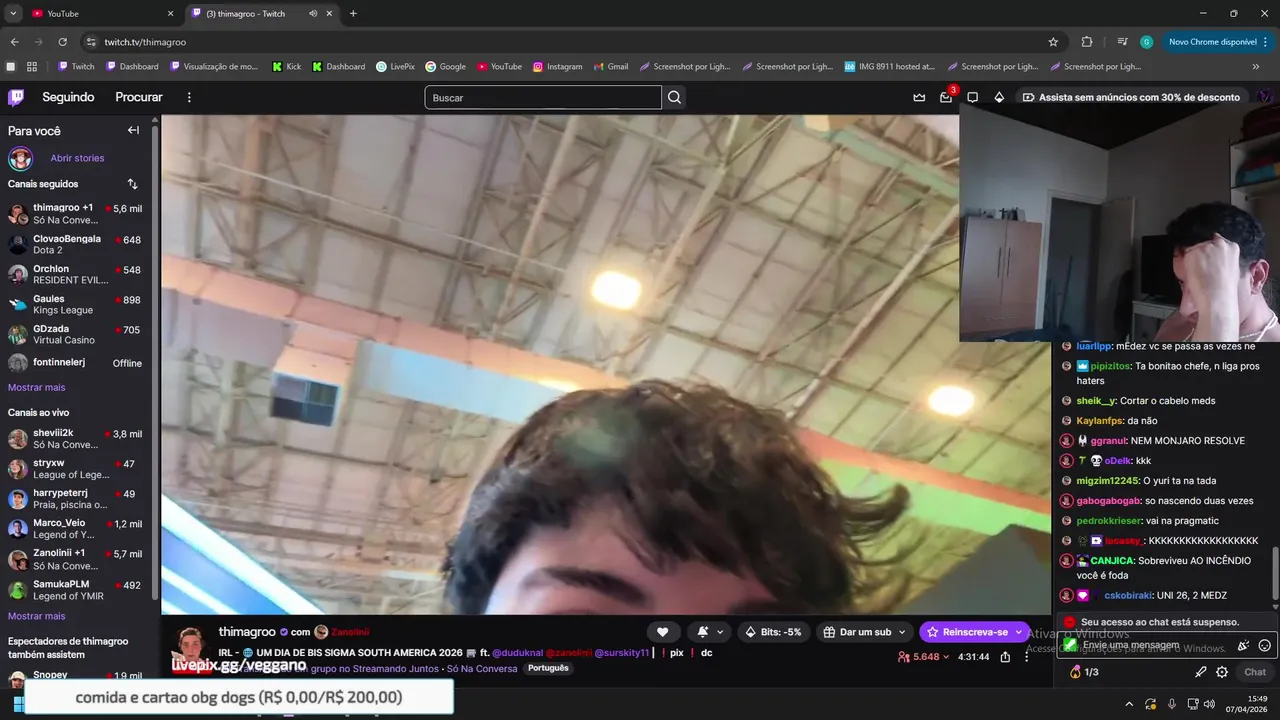This screenshot has width=1280, height=720.
Task: Open the emote picker in chat
Action: point(1264,646)
